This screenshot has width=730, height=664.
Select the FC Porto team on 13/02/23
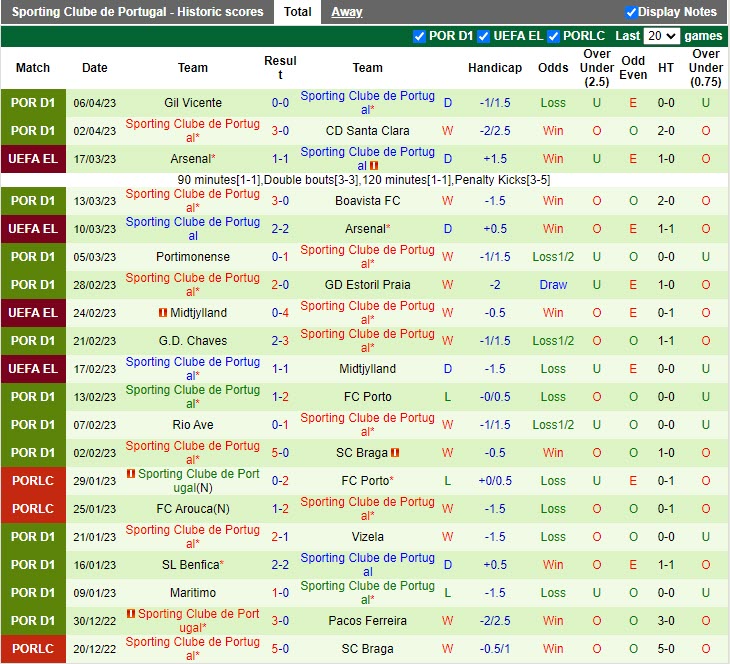(x=367, y=397)
